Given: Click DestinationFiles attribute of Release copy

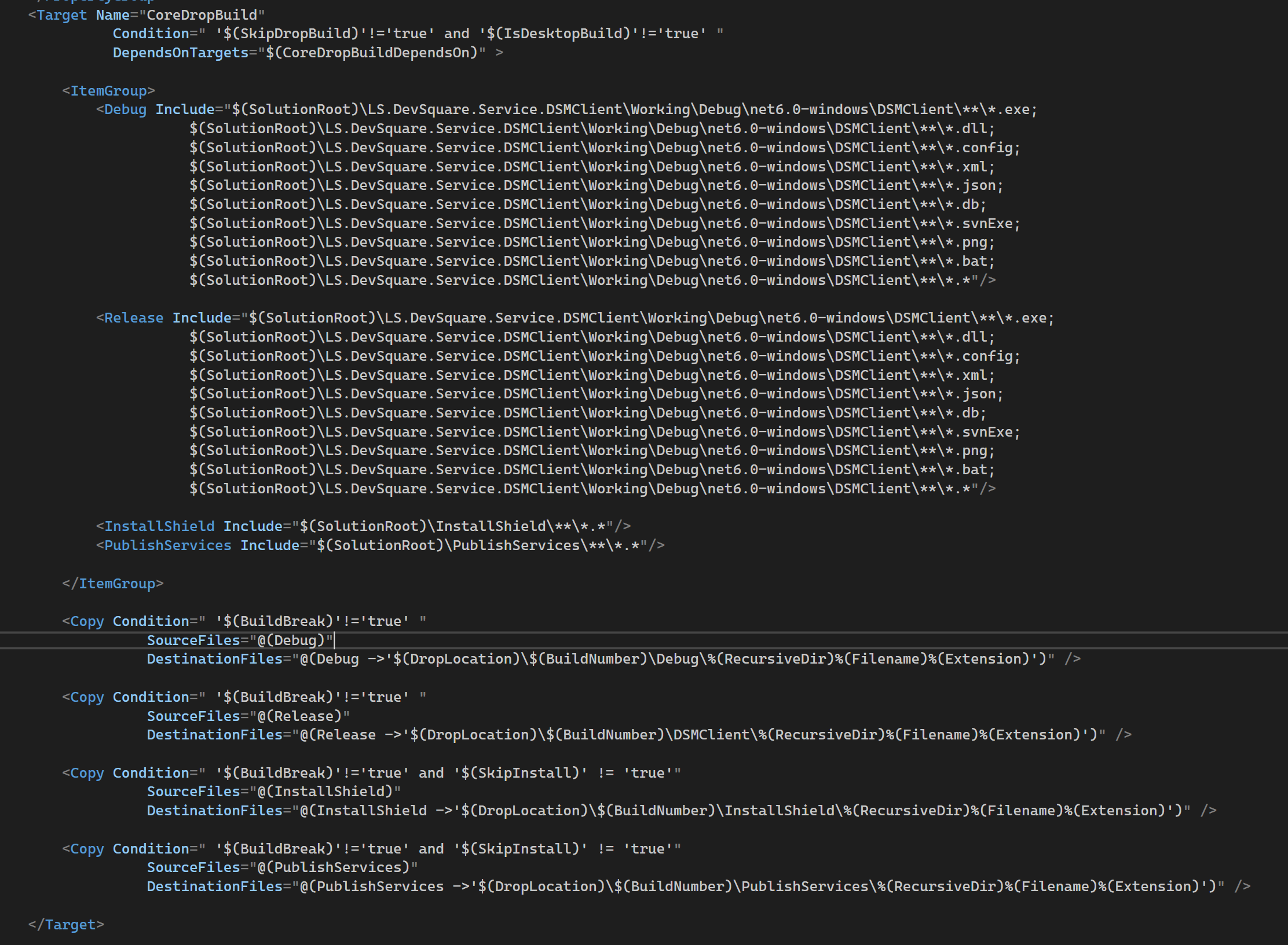Looking at the screenshot, I should (214, 735).
